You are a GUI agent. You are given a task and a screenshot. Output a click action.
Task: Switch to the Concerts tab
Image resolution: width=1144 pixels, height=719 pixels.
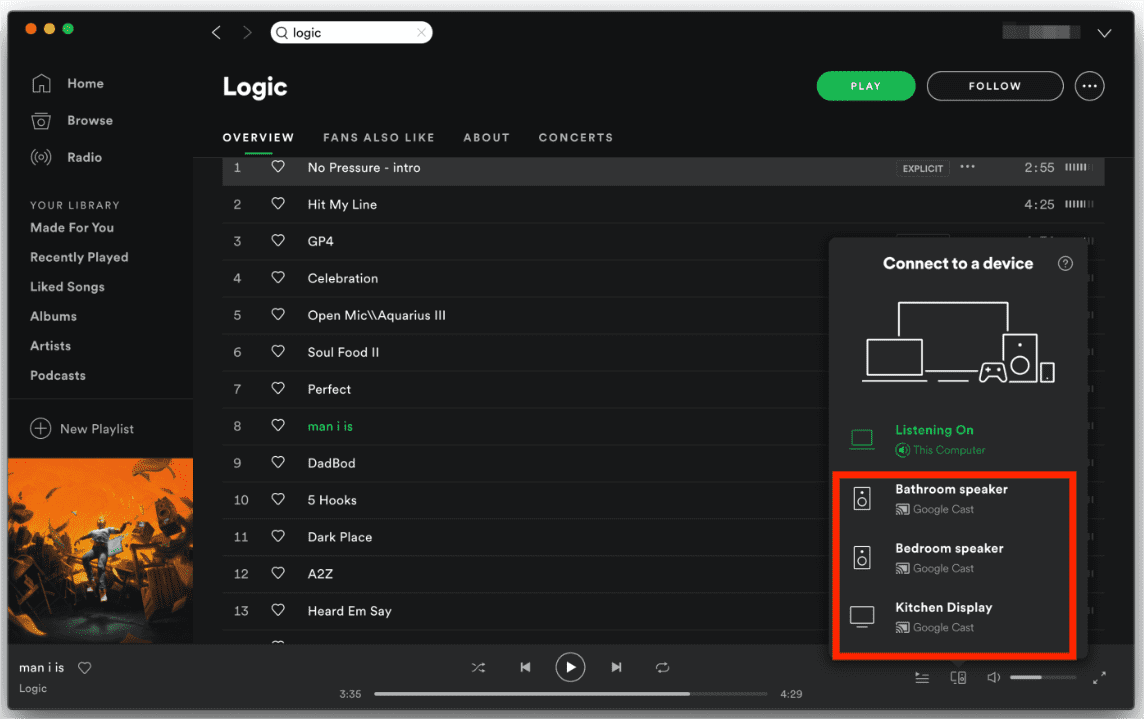(x=575, y=138)
